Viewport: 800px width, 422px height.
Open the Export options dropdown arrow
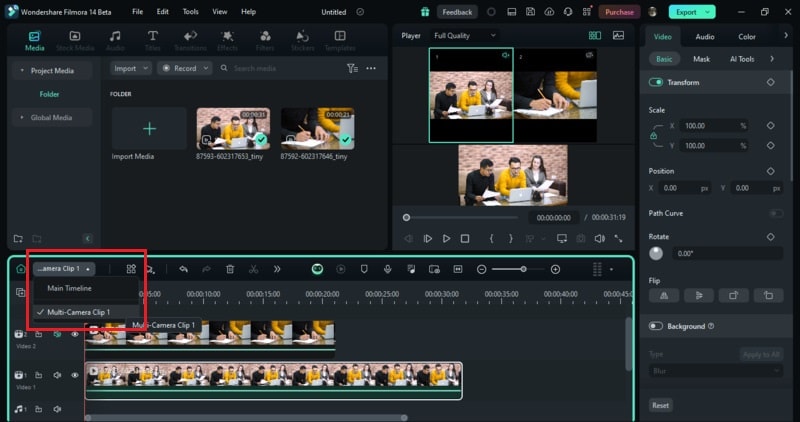(708, 12)
